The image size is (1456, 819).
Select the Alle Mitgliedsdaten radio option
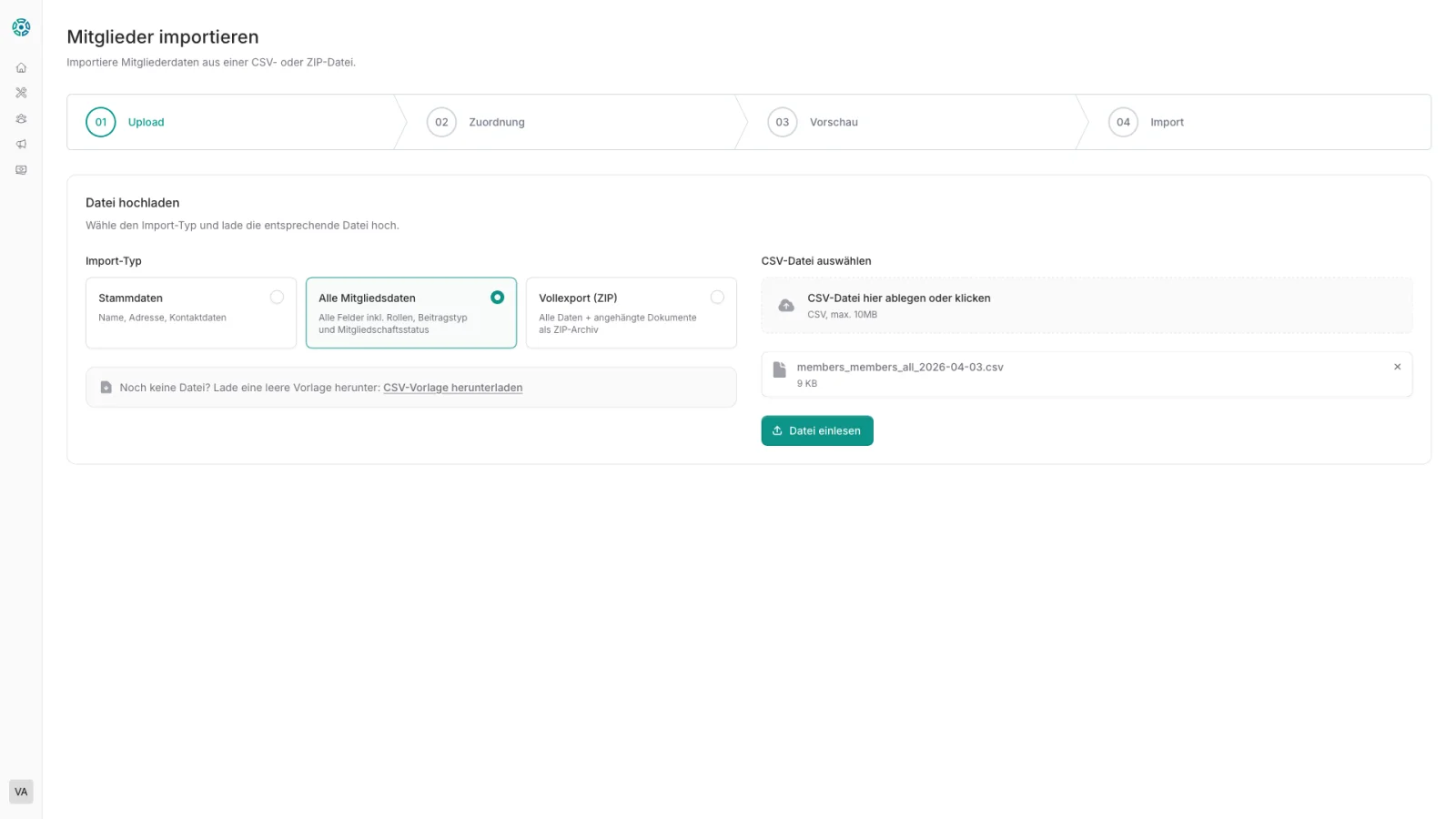pyautogui.click(x=497, y=298)
